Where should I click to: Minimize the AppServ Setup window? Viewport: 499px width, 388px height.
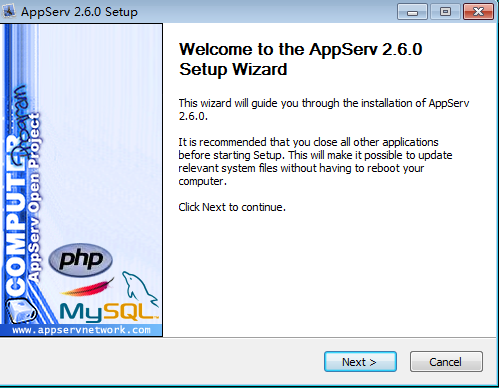click(412, 12)
